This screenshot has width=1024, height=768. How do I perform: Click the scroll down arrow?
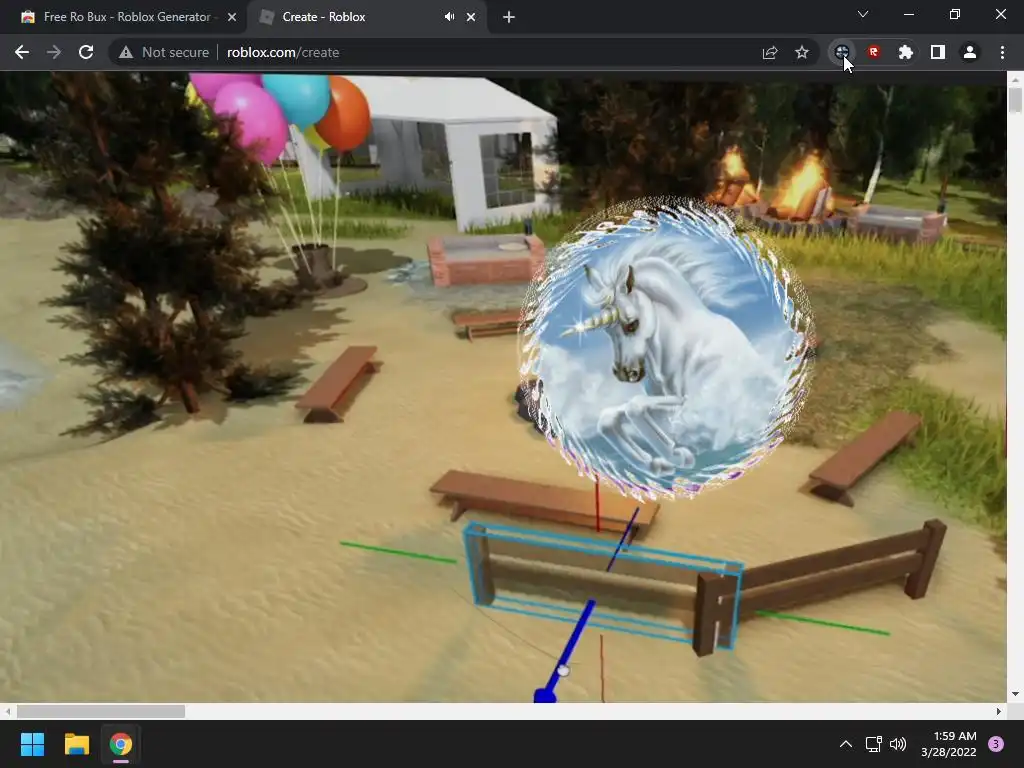click(1015, 694)
